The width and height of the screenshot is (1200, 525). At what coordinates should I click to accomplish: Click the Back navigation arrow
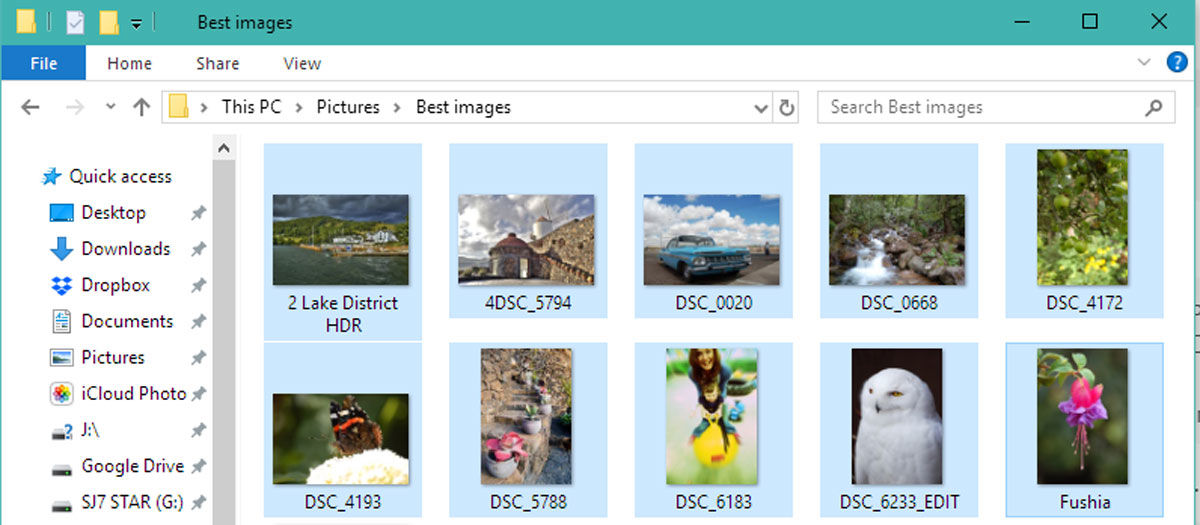pyautogui.click(x=30, y=107)
